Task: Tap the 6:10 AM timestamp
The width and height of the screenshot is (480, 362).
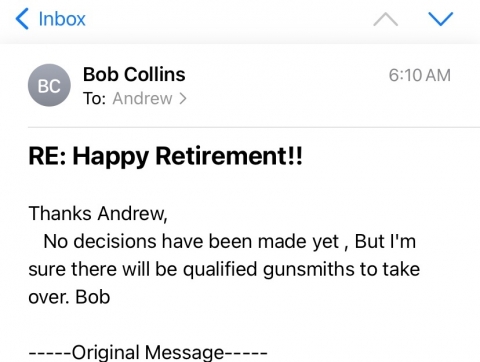Action: click(x=420, y=75)
